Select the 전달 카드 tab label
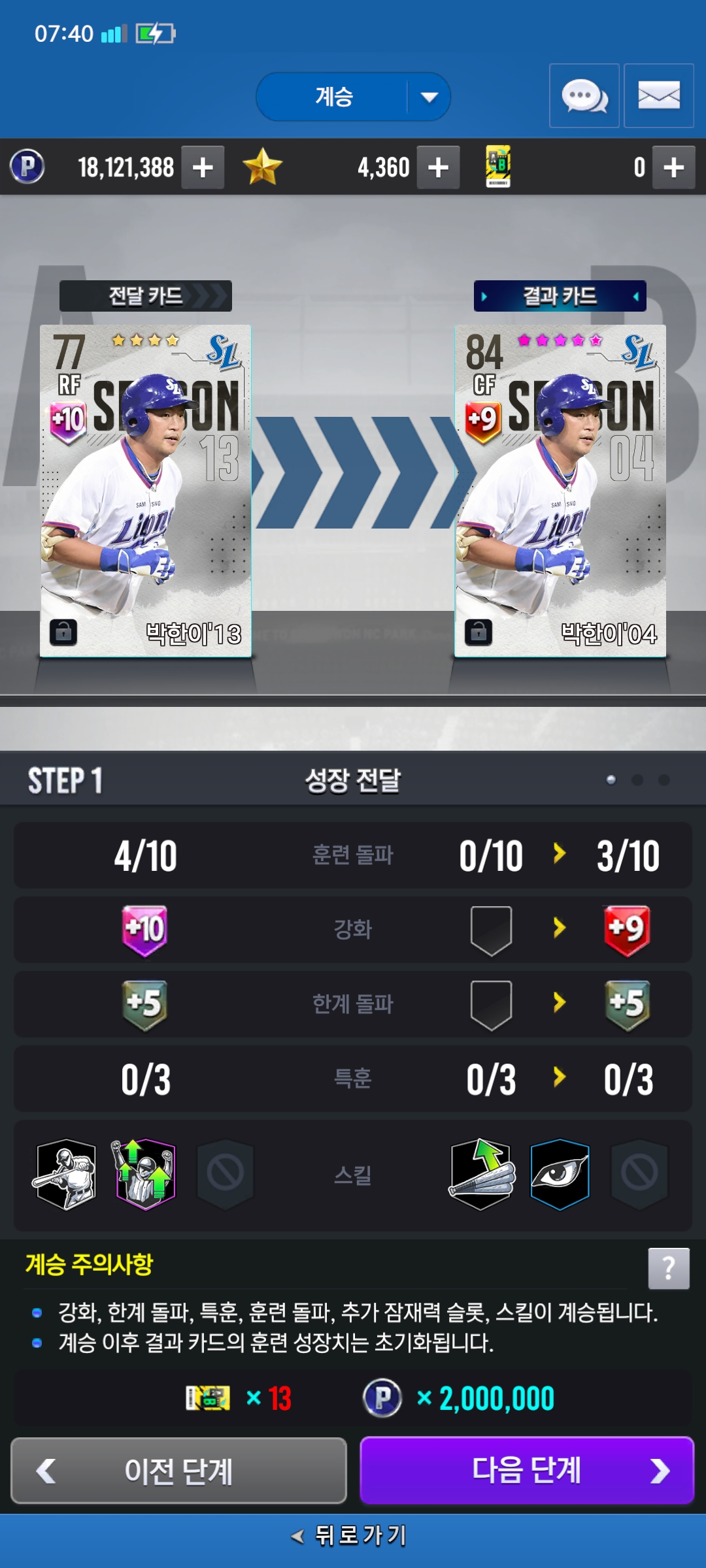 pos(145,296)
